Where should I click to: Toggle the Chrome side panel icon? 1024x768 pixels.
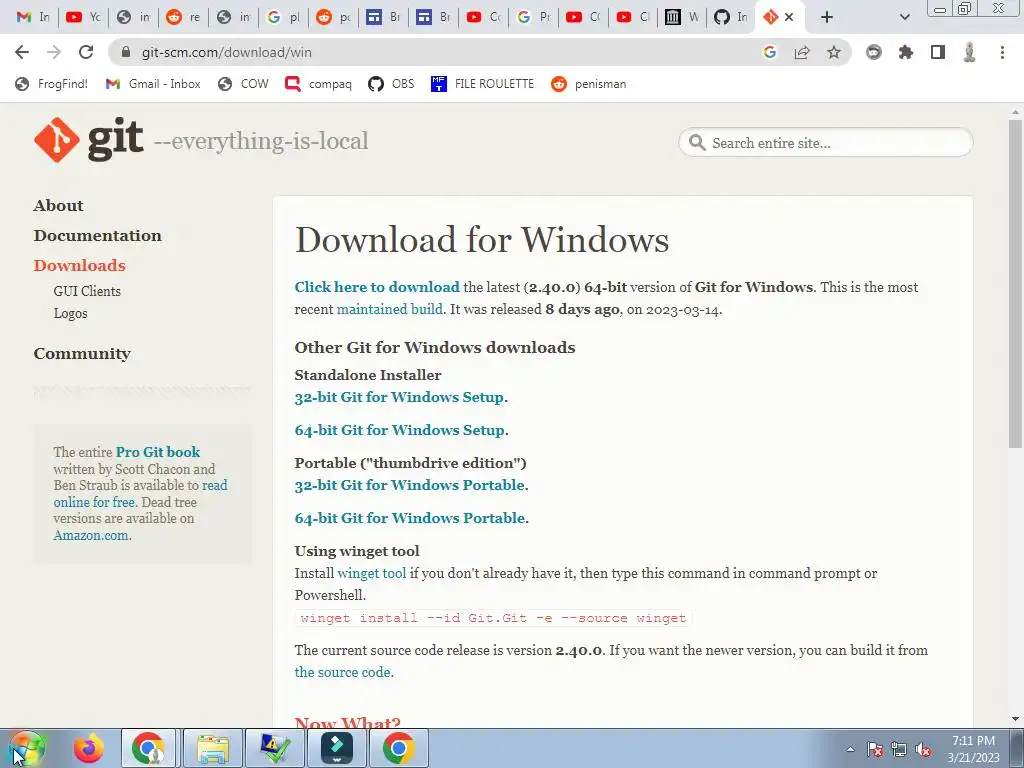click(x=938, y=52)
